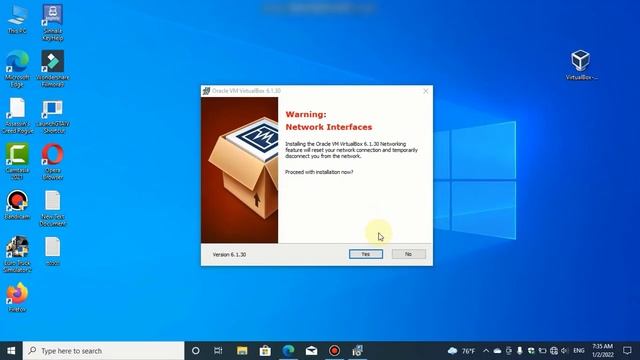Open the Mail app from the taskbar
The image size is (640, 360).
pyautogui.click(x=311, y=351)
